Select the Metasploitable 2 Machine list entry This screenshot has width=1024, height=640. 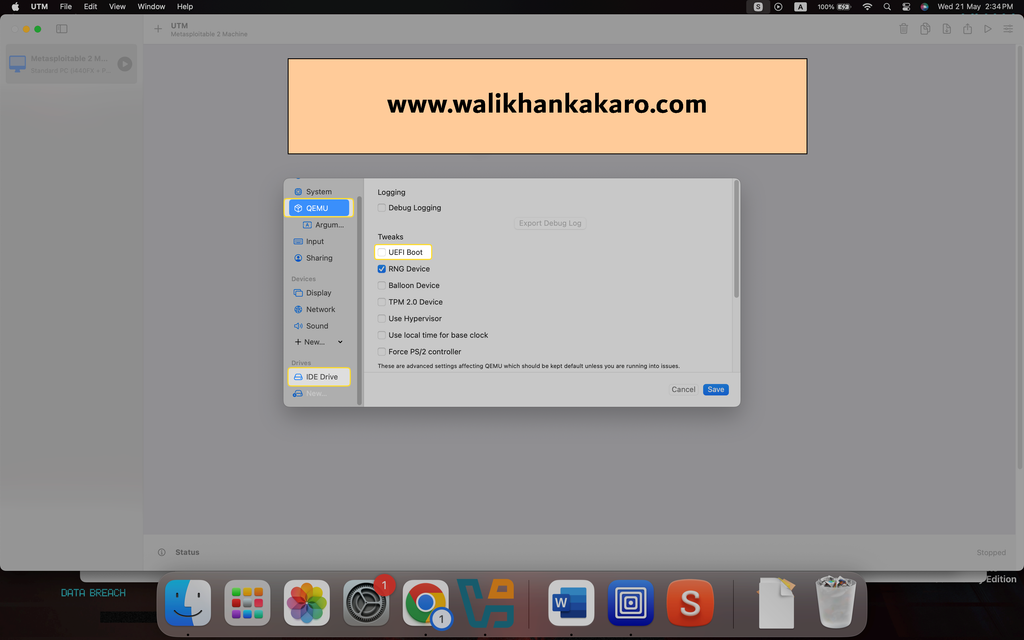tap(71, 64)
